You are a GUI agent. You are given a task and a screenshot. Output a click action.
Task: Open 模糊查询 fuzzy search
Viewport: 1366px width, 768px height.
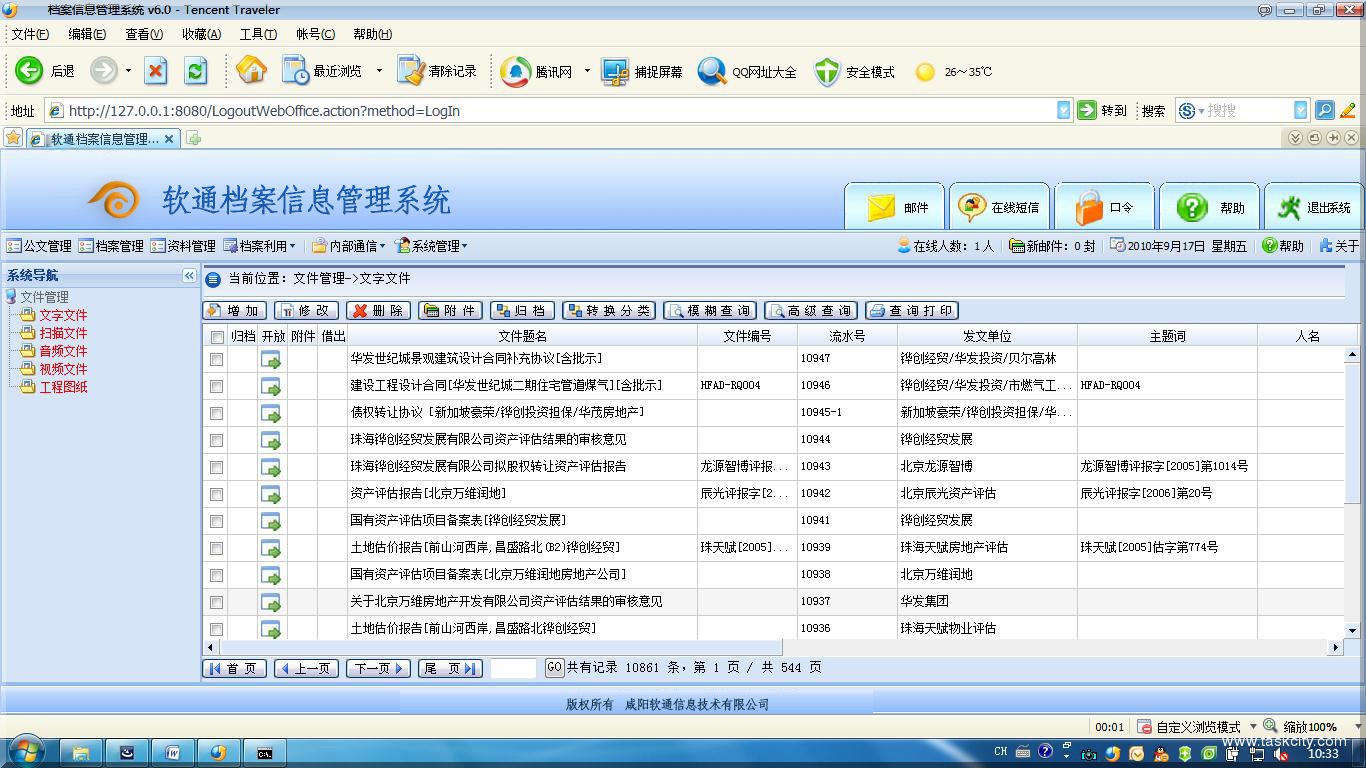710,311
